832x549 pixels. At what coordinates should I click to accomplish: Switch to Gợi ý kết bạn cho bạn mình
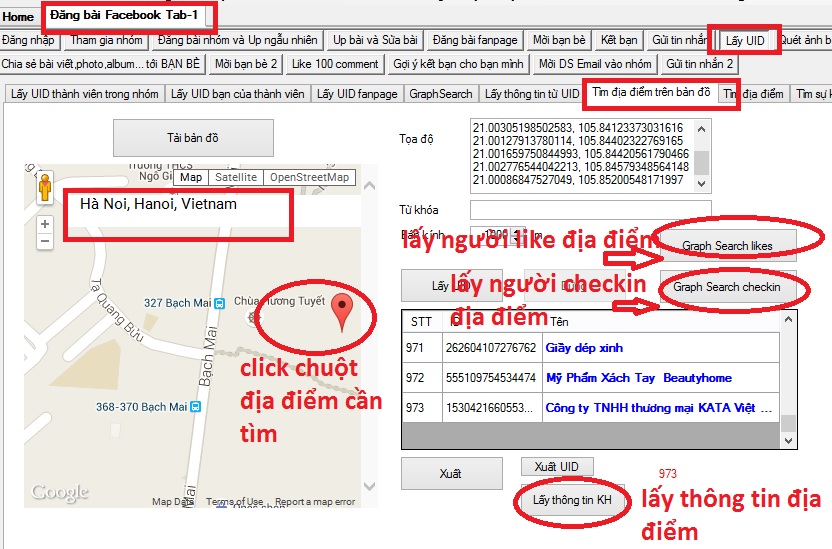(458, 64)
